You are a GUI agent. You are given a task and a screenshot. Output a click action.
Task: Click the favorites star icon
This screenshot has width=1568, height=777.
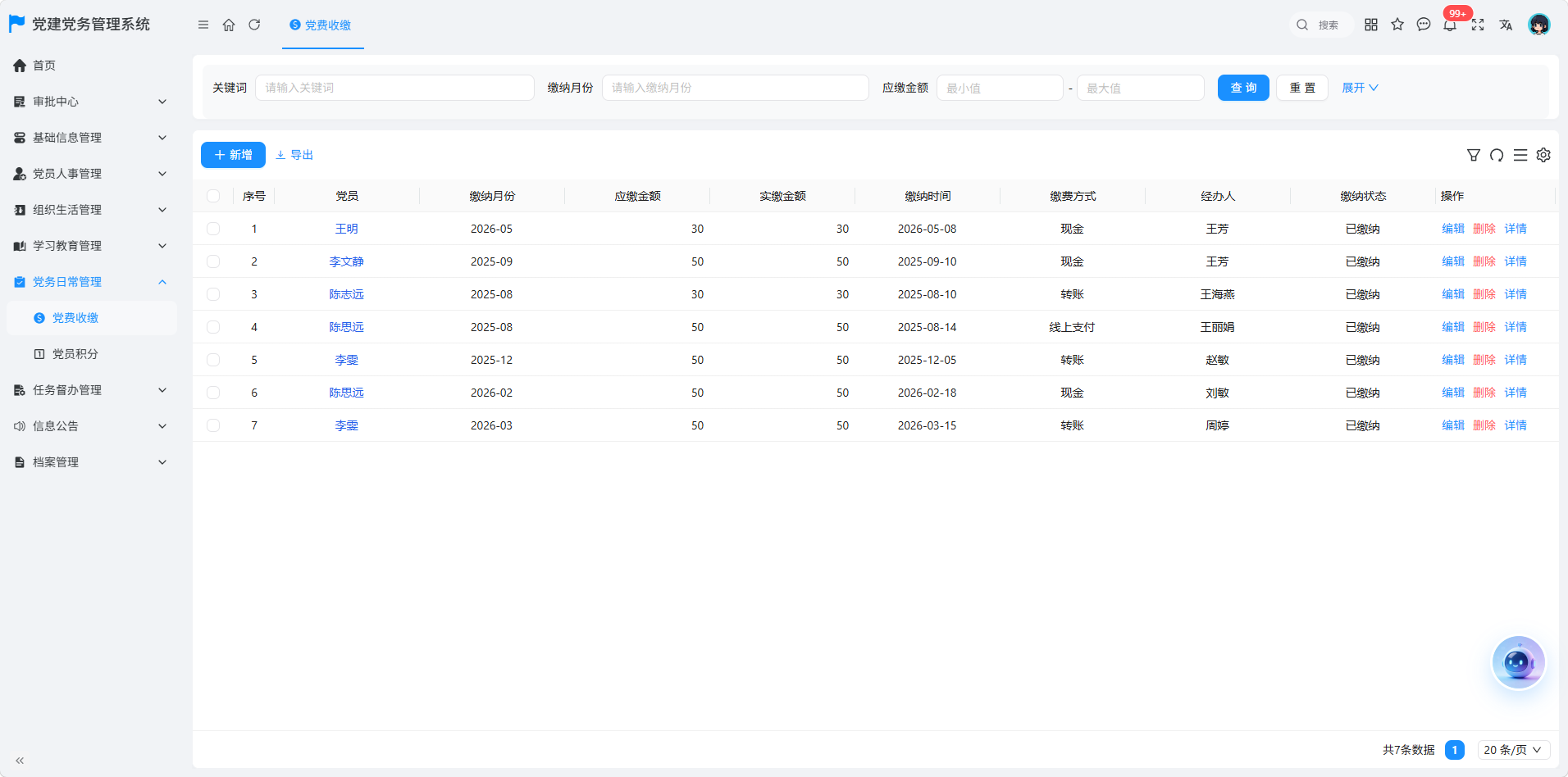click(1397, 25)
